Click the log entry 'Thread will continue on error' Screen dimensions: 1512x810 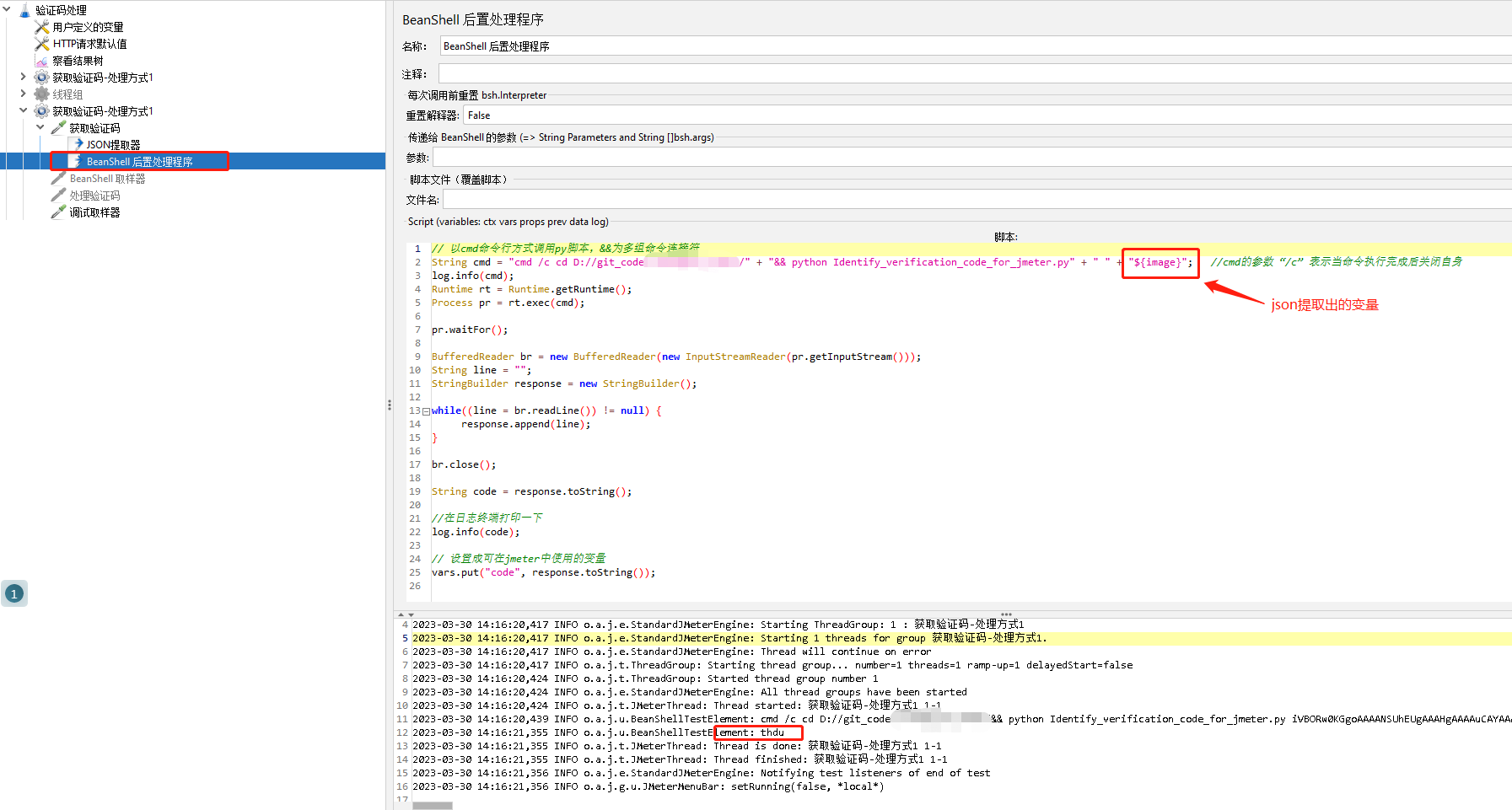point(672,652)
